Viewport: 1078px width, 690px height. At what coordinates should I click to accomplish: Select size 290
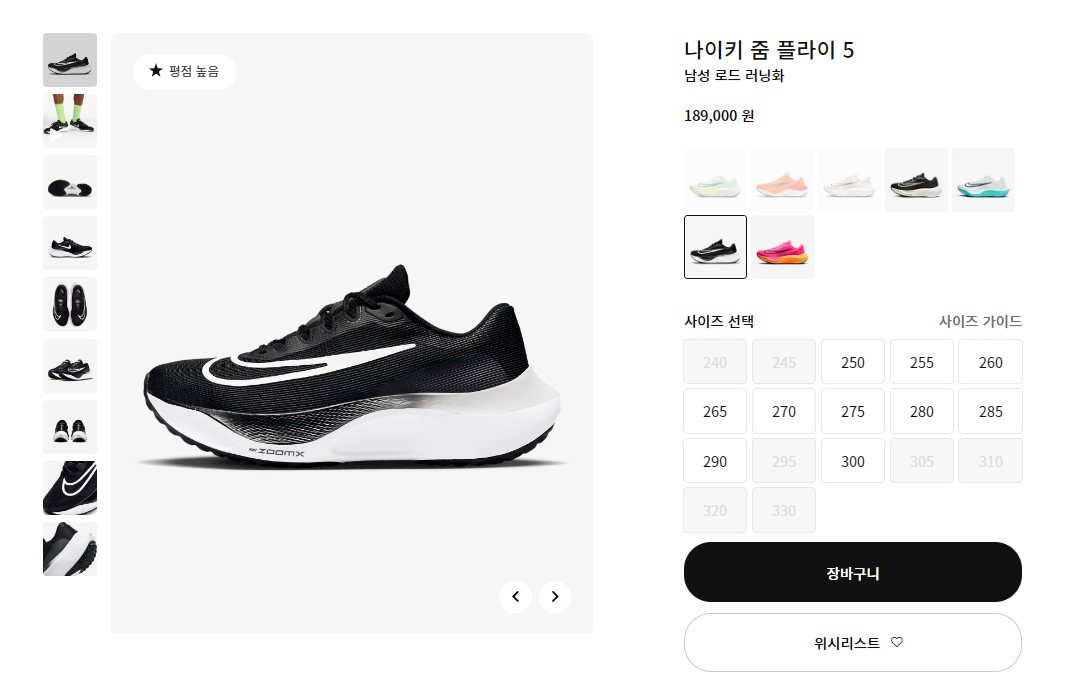[x=715, y=461]
